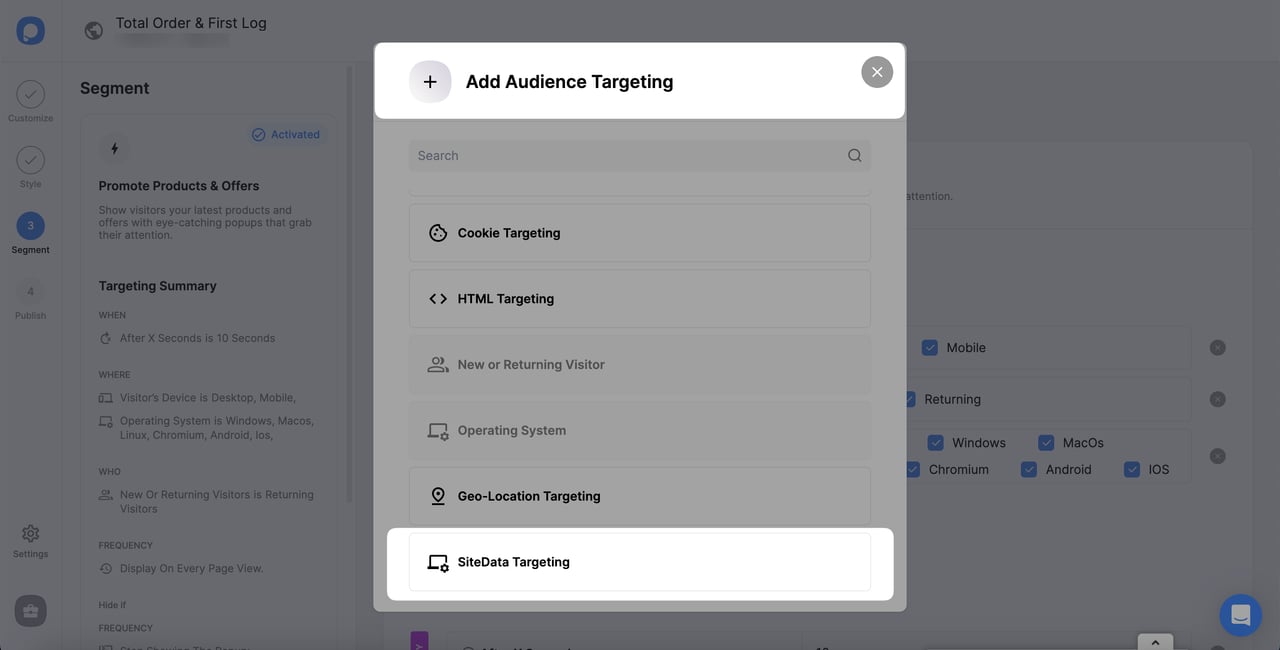Open the chat support bubble
The height and width of the screenshot is (650, 1280).
click(1241, 615)
